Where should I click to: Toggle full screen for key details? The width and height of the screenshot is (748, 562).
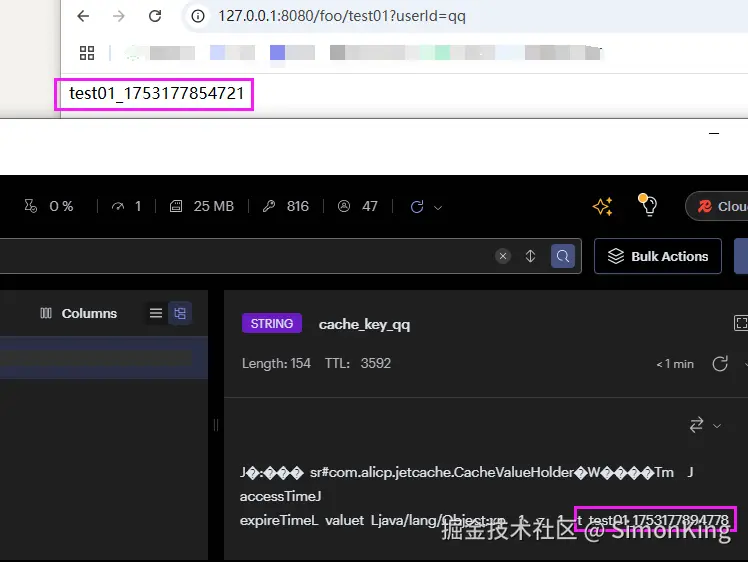[741, 323]
